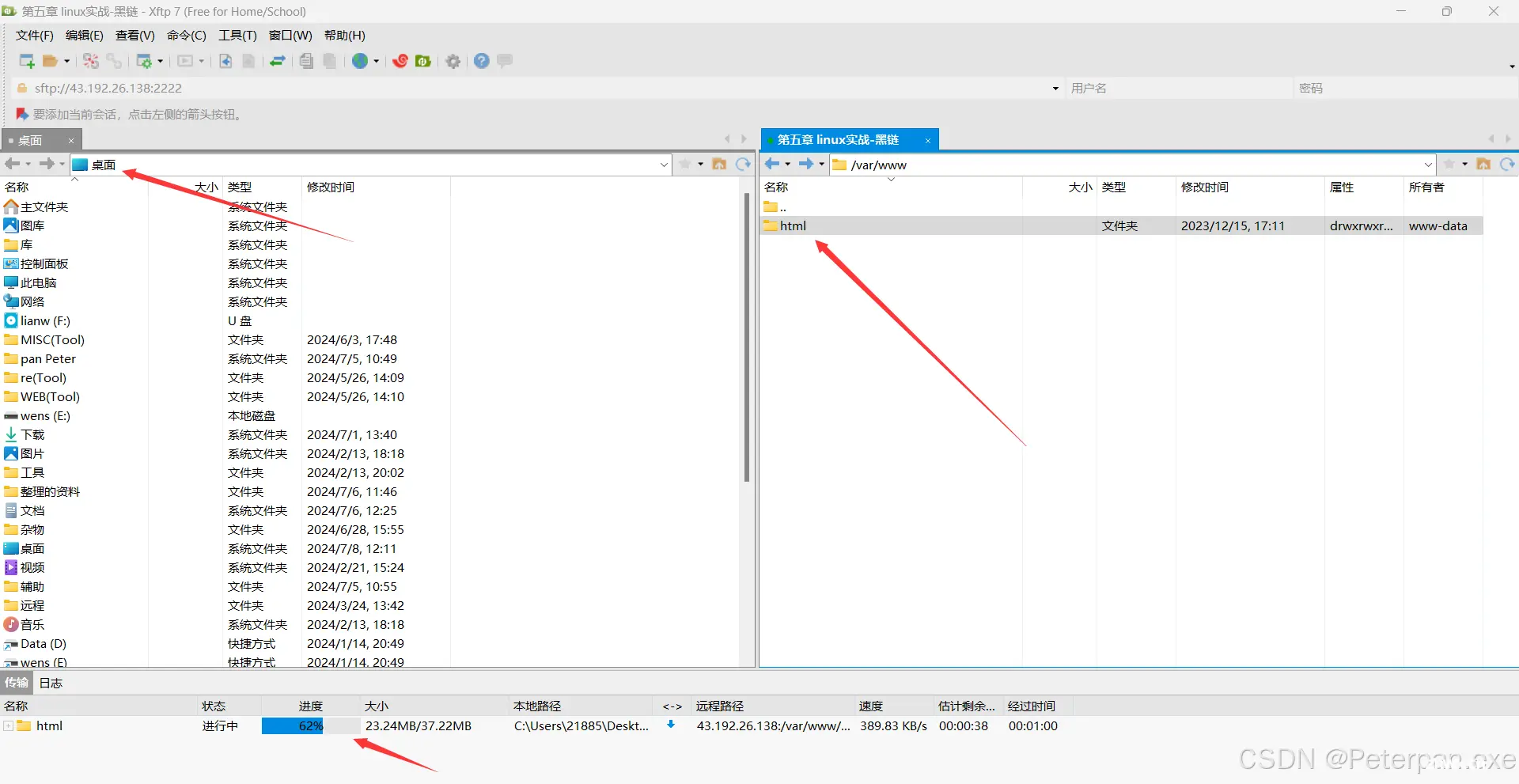Click the local pane vertical scrollbar
Image resolution: width=1519 pixels, height=784 pixels.
(746, 339)
